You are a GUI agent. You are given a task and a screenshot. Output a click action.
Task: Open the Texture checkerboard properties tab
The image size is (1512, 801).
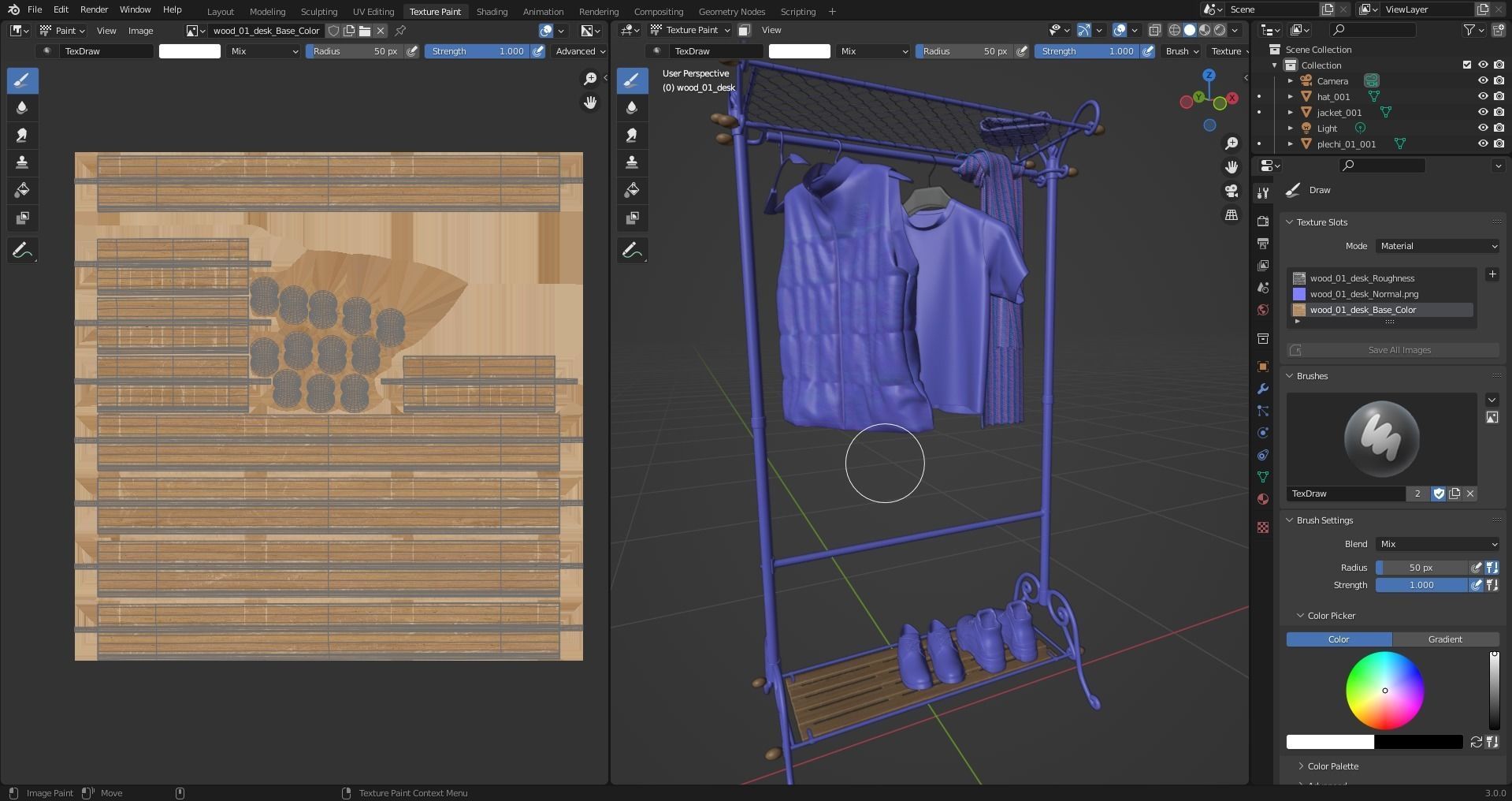1263,527
